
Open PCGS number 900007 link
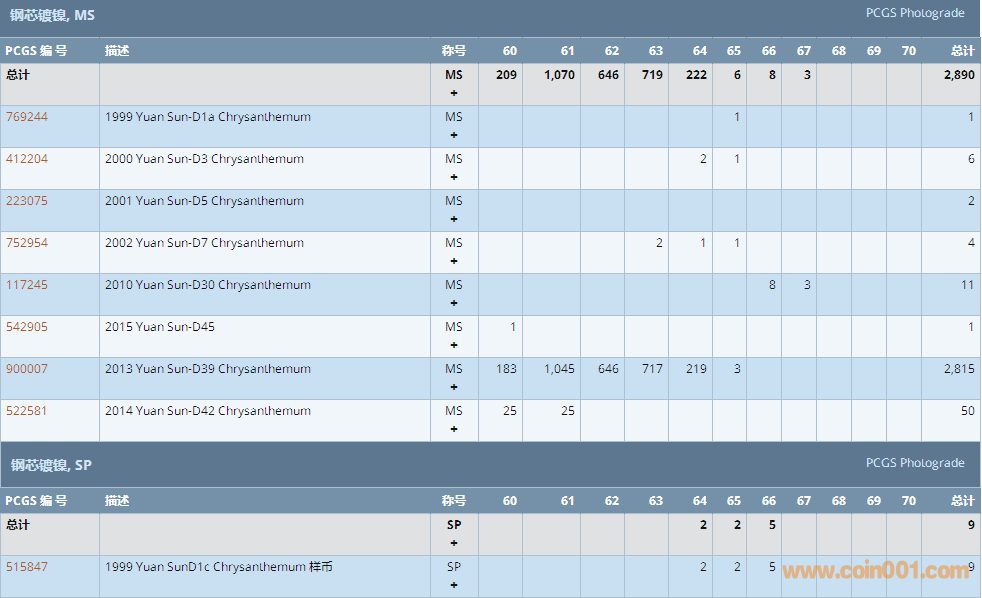pyautogui.click(x=27, y=369)
